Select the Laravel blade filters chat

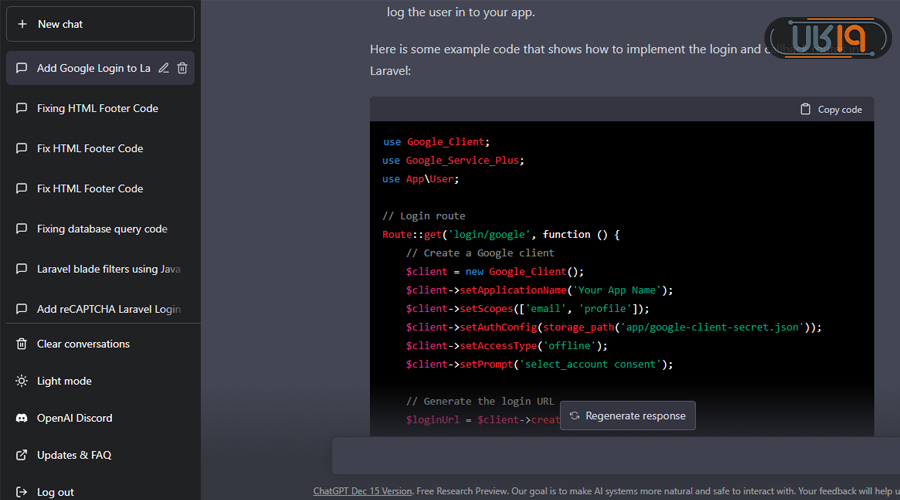[108, 269]
